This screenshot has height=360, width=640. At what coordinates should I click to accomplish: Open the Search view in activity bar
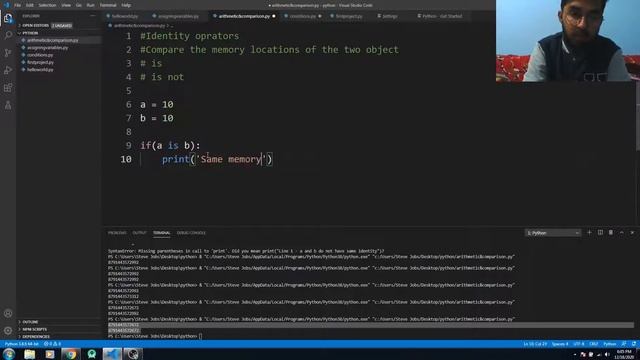(x=8, y=35)
